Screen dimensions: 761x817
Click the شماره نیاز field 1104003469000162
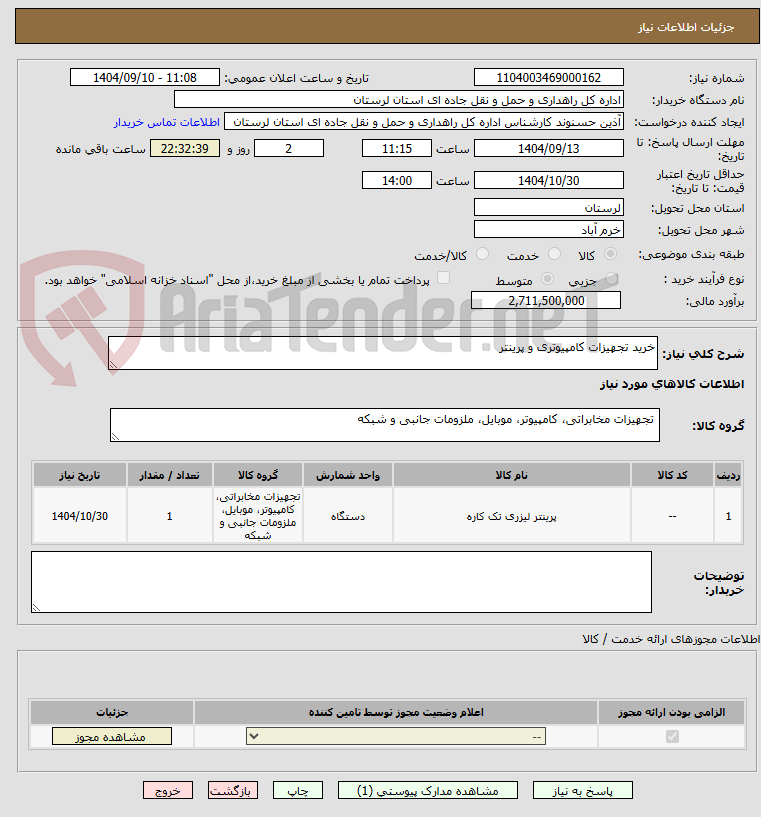pyautogui.click(x=548, y=78)
